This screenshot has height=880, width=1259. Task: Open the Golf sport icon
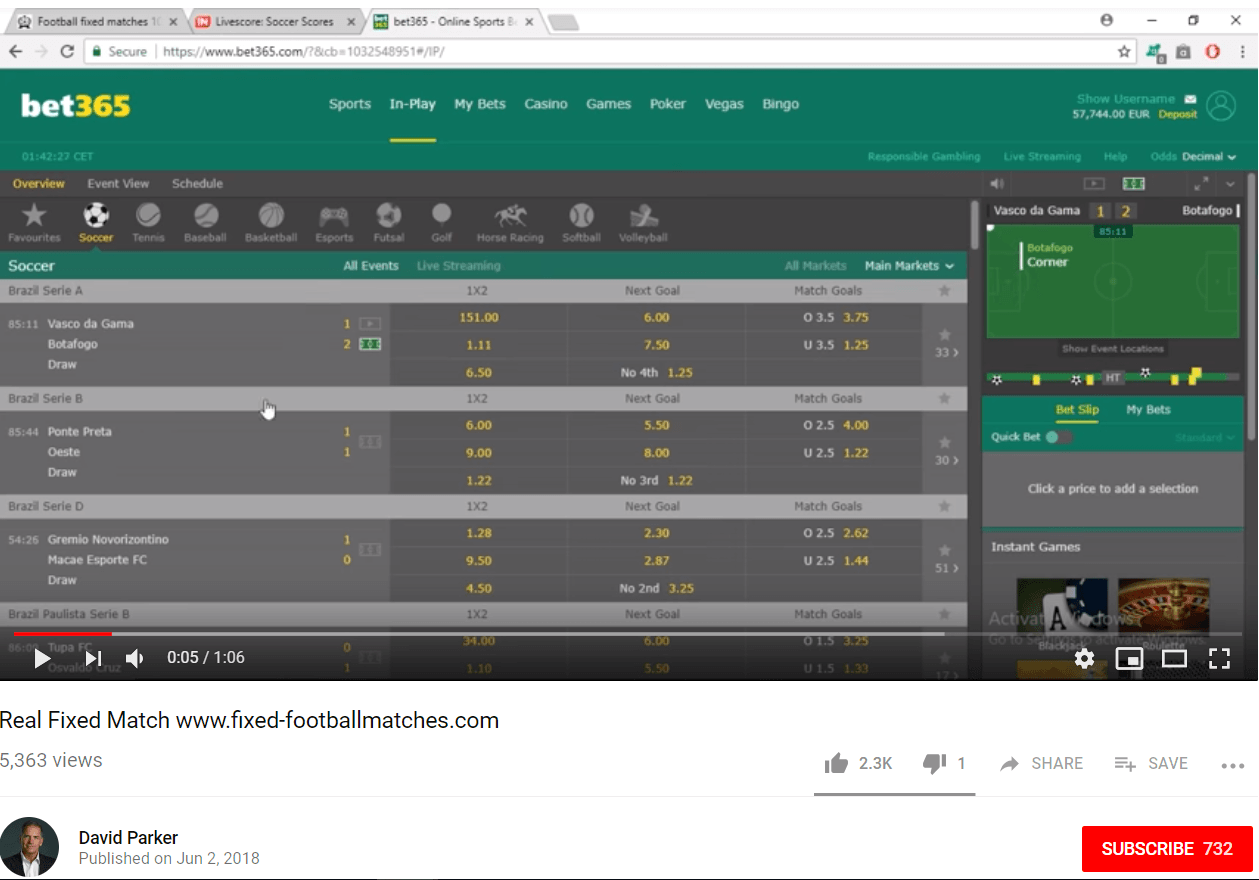click(441, 222)
